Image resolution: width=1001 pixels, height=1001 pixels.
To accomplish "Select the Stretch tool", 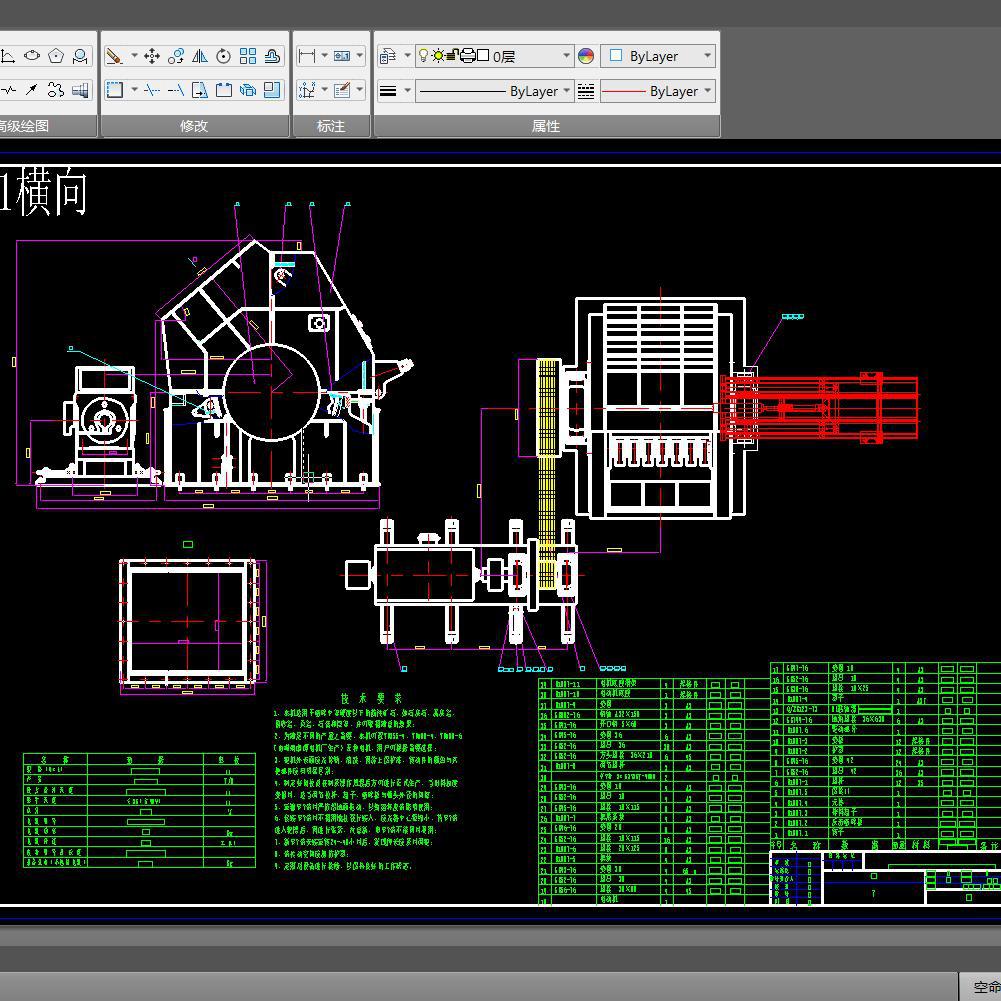I will (x=200, y=90).
